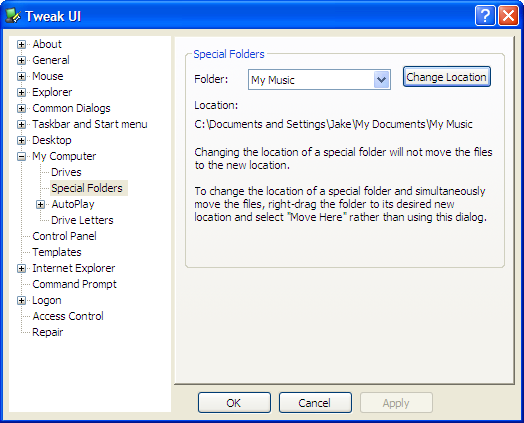Select Explorer in the tree
This screenshot has height=423, width=524.
[x=52, y=93]
